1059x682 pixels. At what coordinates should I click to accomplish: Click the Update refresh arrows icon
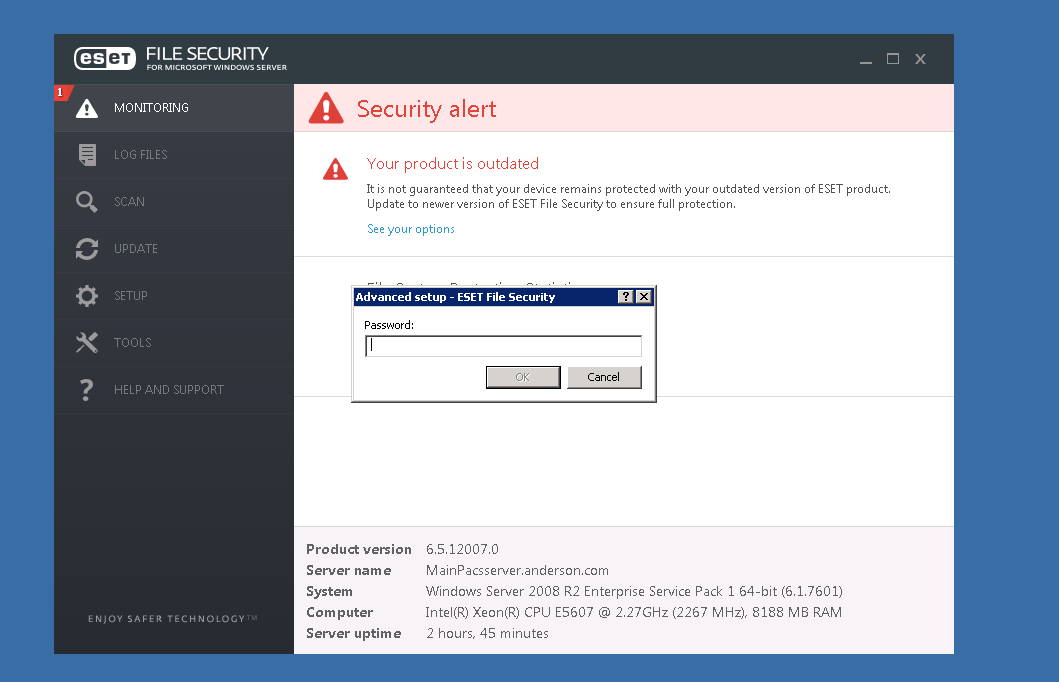[86, 248]
